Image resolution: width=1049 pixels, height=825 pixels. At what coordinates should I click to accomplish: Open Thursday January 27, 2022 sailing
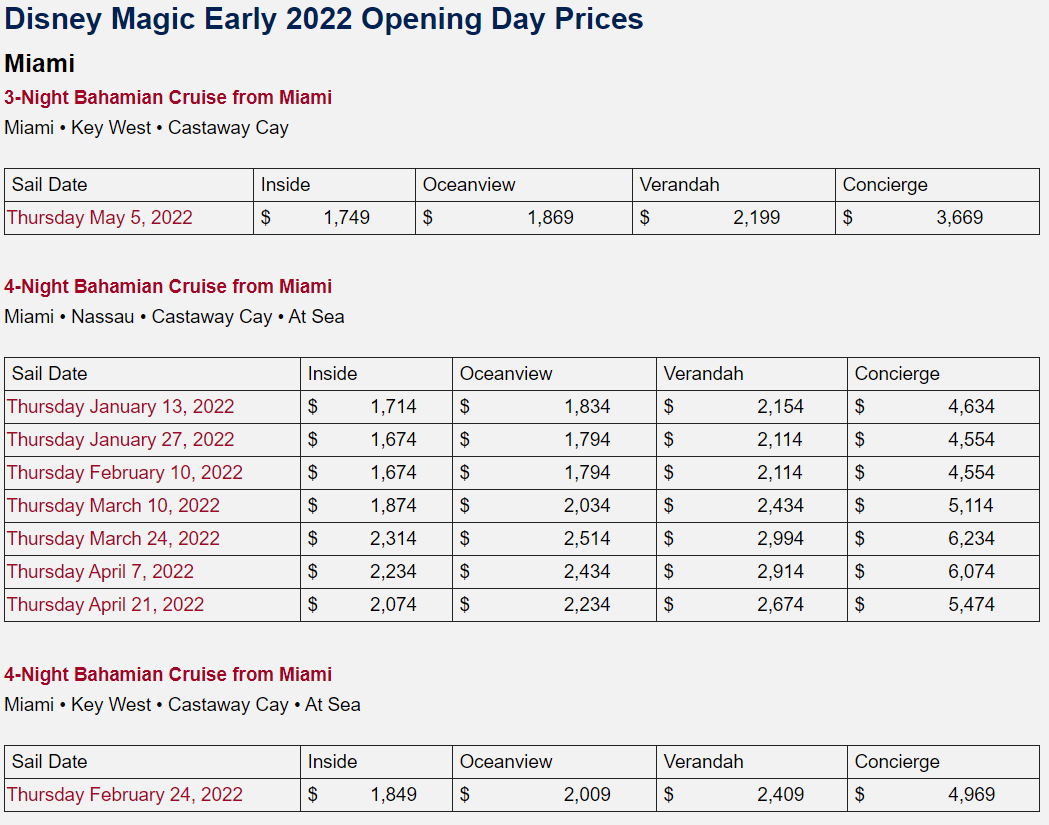point(121,440)
